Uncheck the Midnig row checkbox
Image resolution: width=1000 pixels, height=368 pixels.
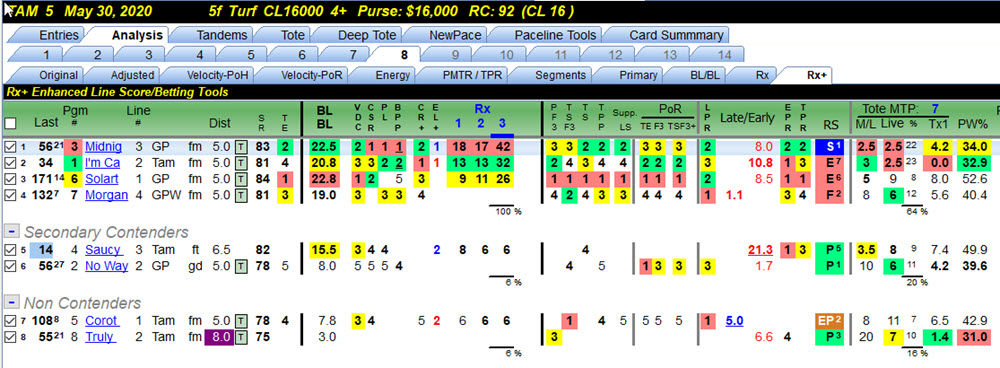pos(10,147)
